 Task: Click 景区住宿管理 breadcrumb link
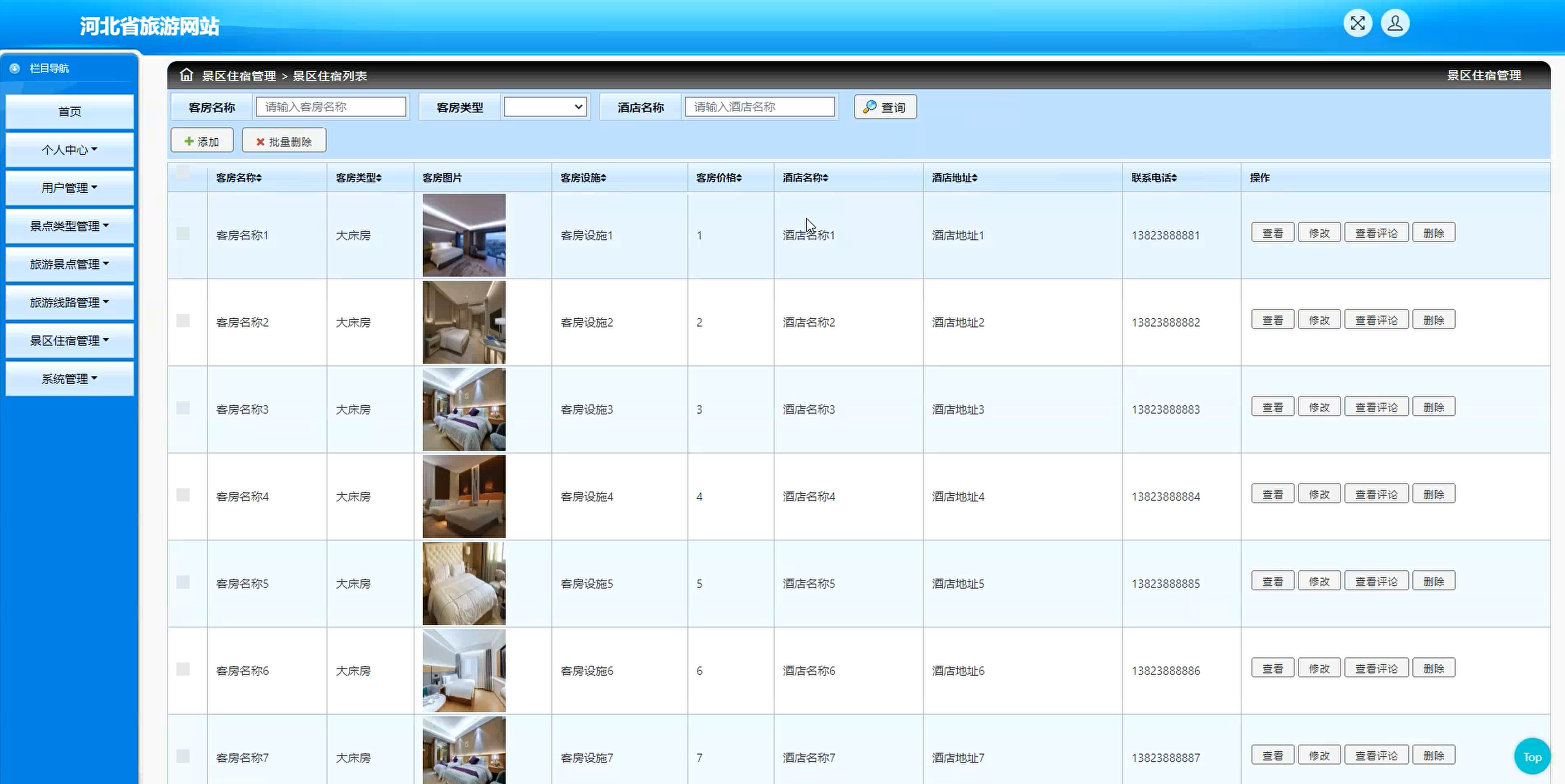(x=239, y=76)
